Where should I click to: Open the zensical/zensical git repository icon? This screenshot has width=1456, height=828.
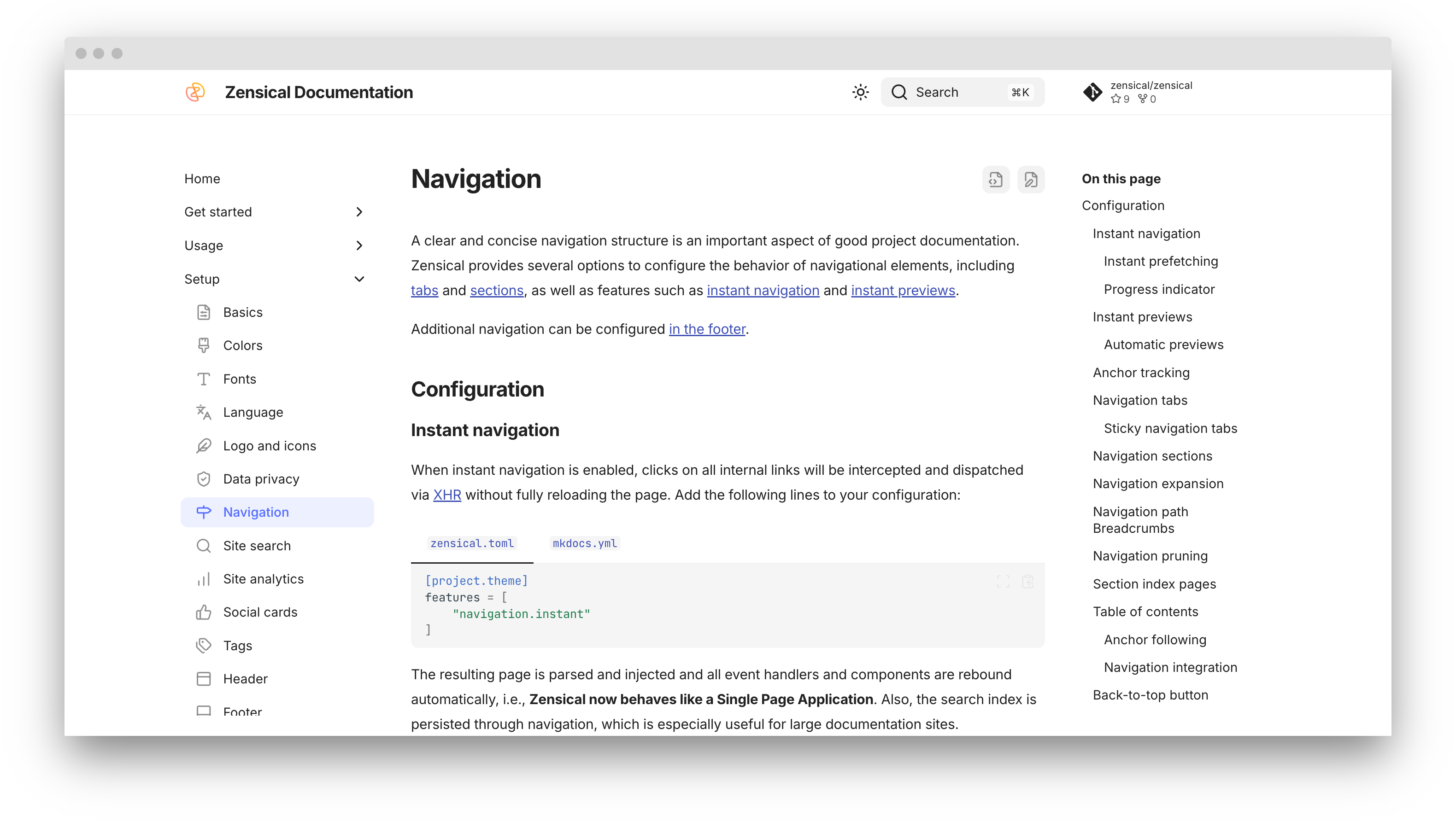point(1092,92)
